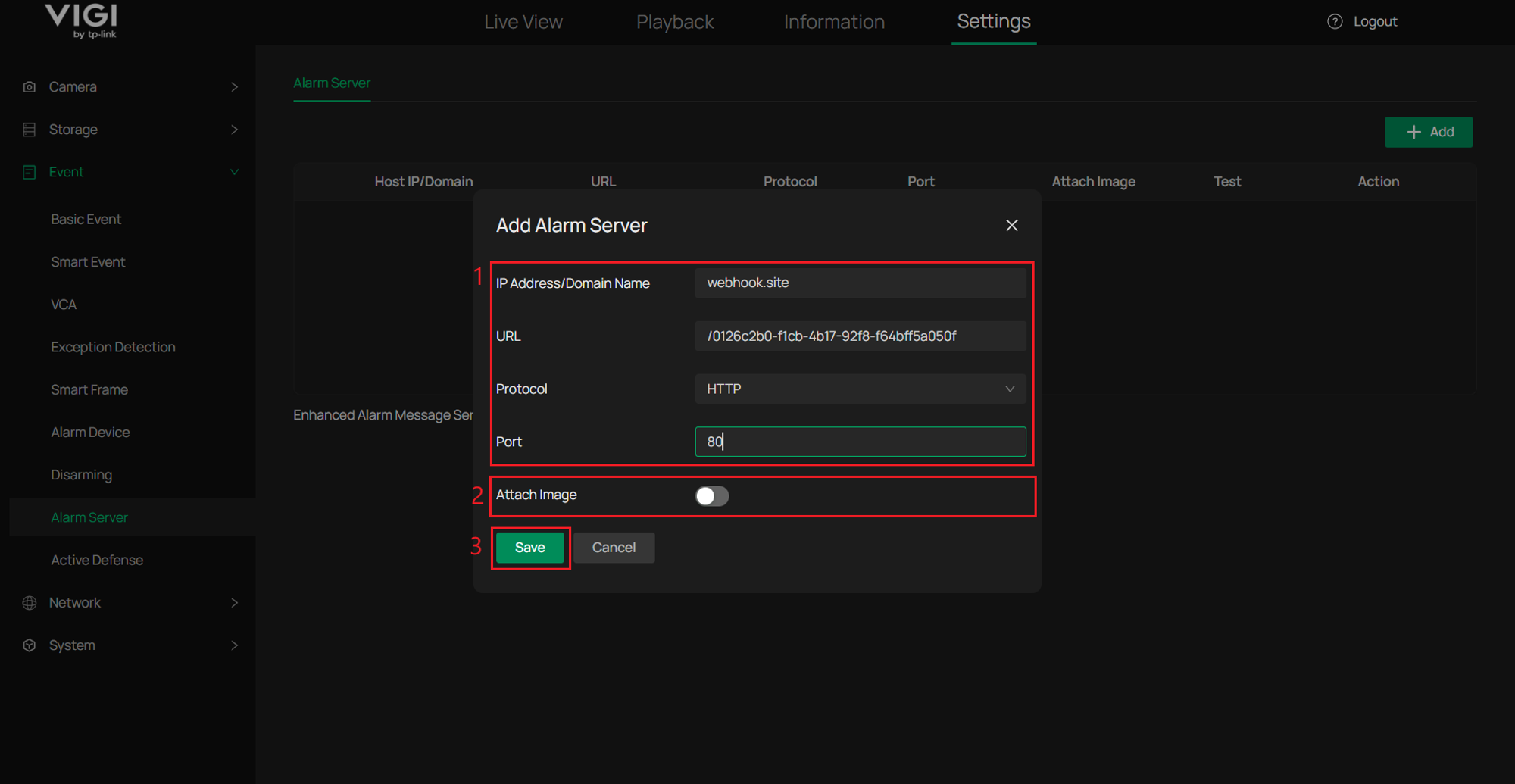
Task: Click the Test column header
Action: (x=1227, y=181)
